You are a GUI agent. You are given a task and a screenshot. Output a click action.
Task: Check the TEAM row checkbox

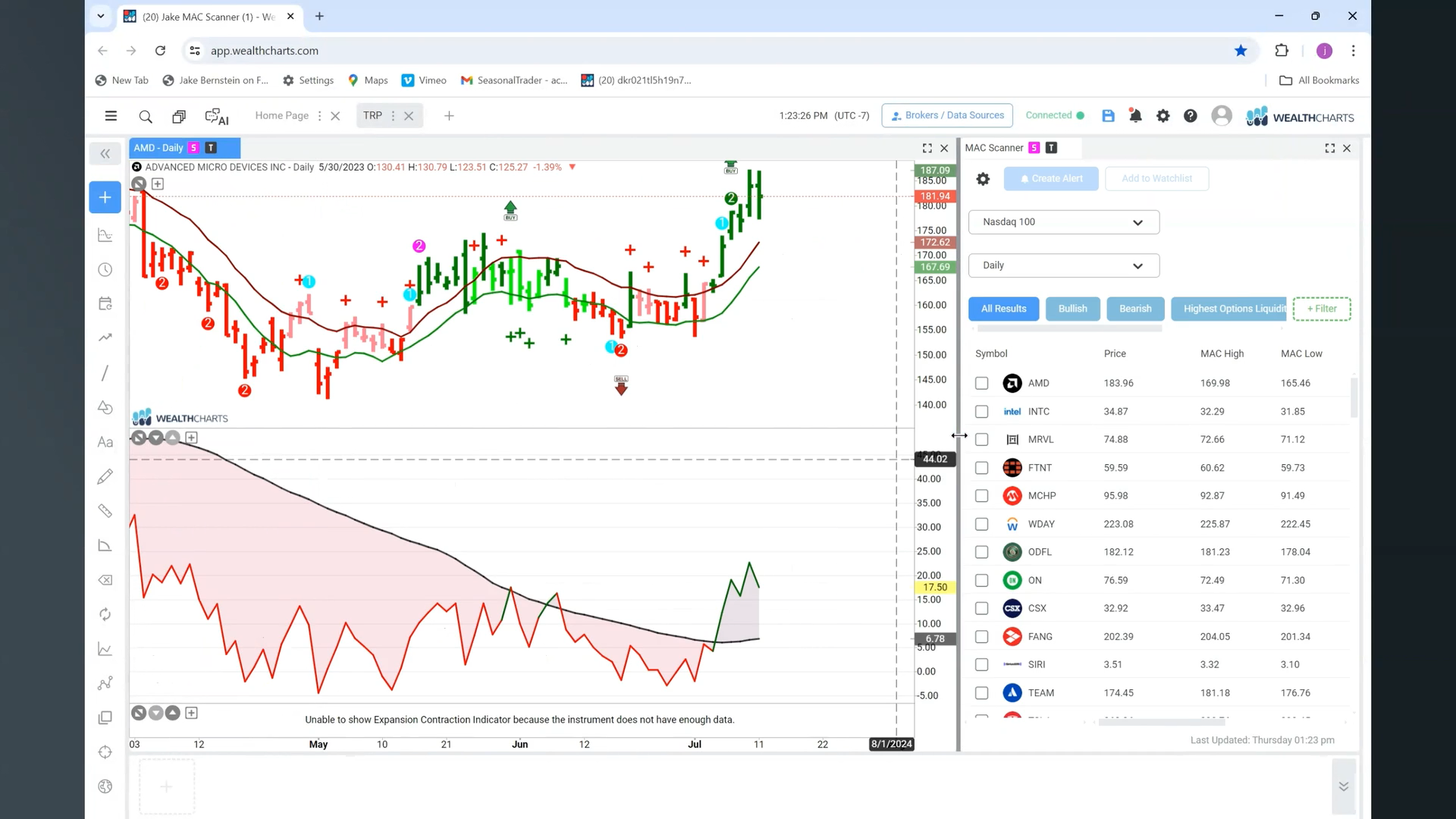click(981, 693)
